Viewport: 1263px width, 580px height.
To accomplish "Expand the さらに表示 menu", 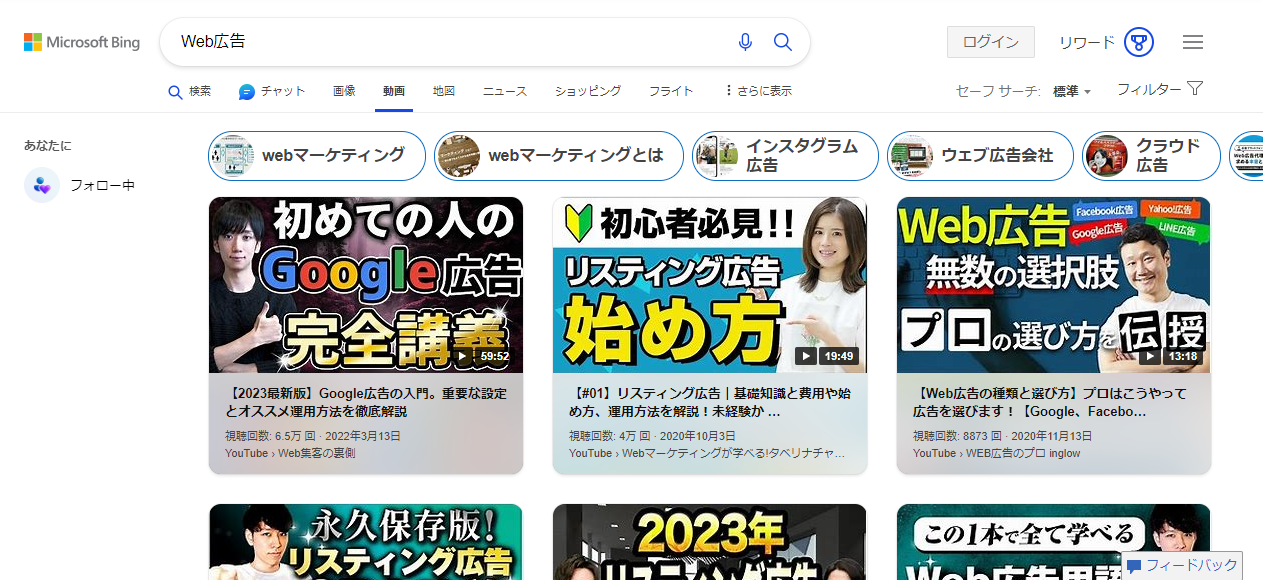I will tap(758, 91).
